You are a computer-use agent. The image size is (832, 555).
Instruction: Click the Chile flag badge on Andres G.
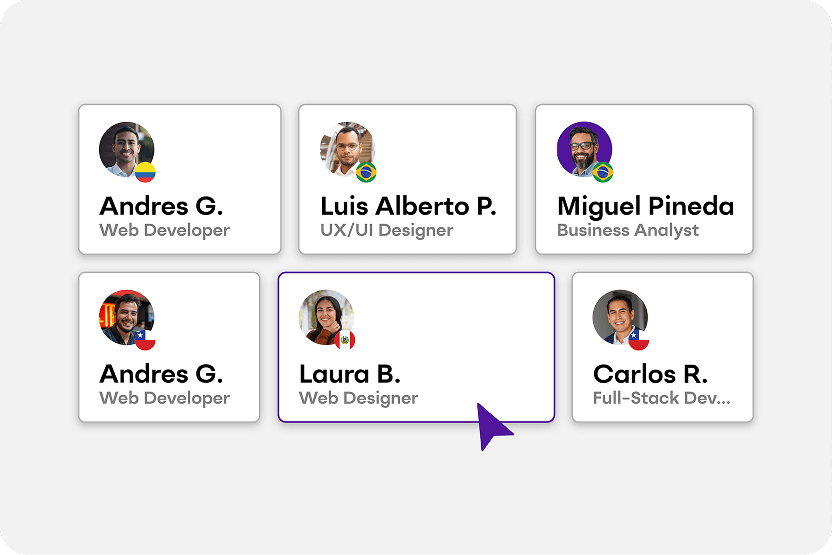[146, 340]
